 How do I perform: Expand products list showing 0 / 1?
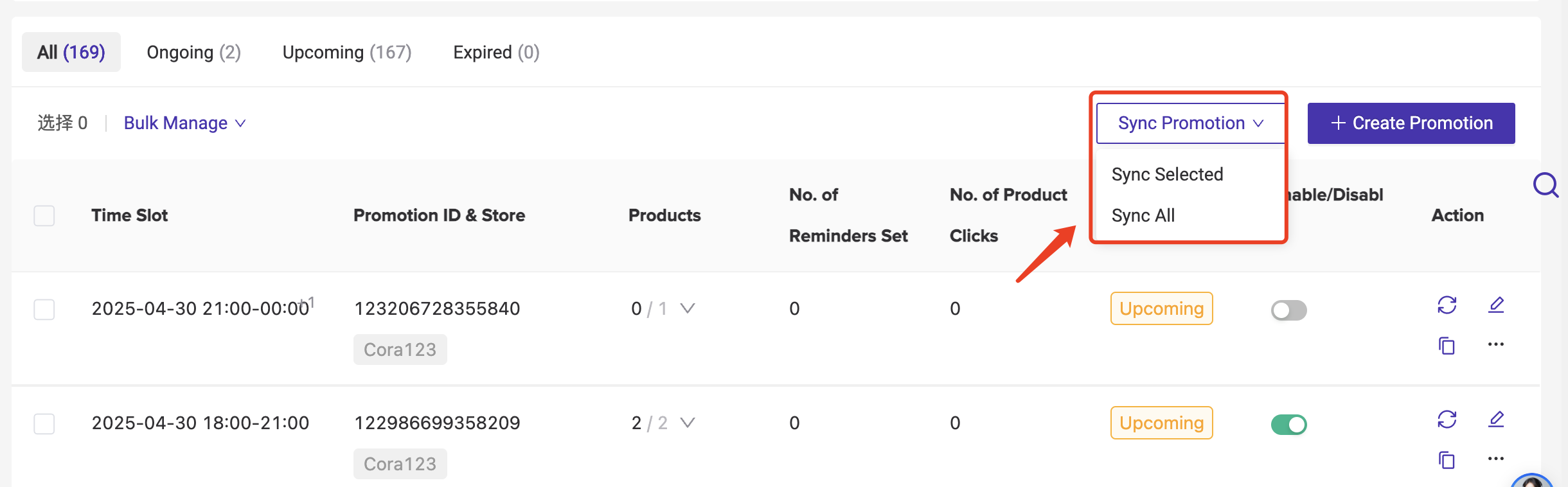coord(687,309)
